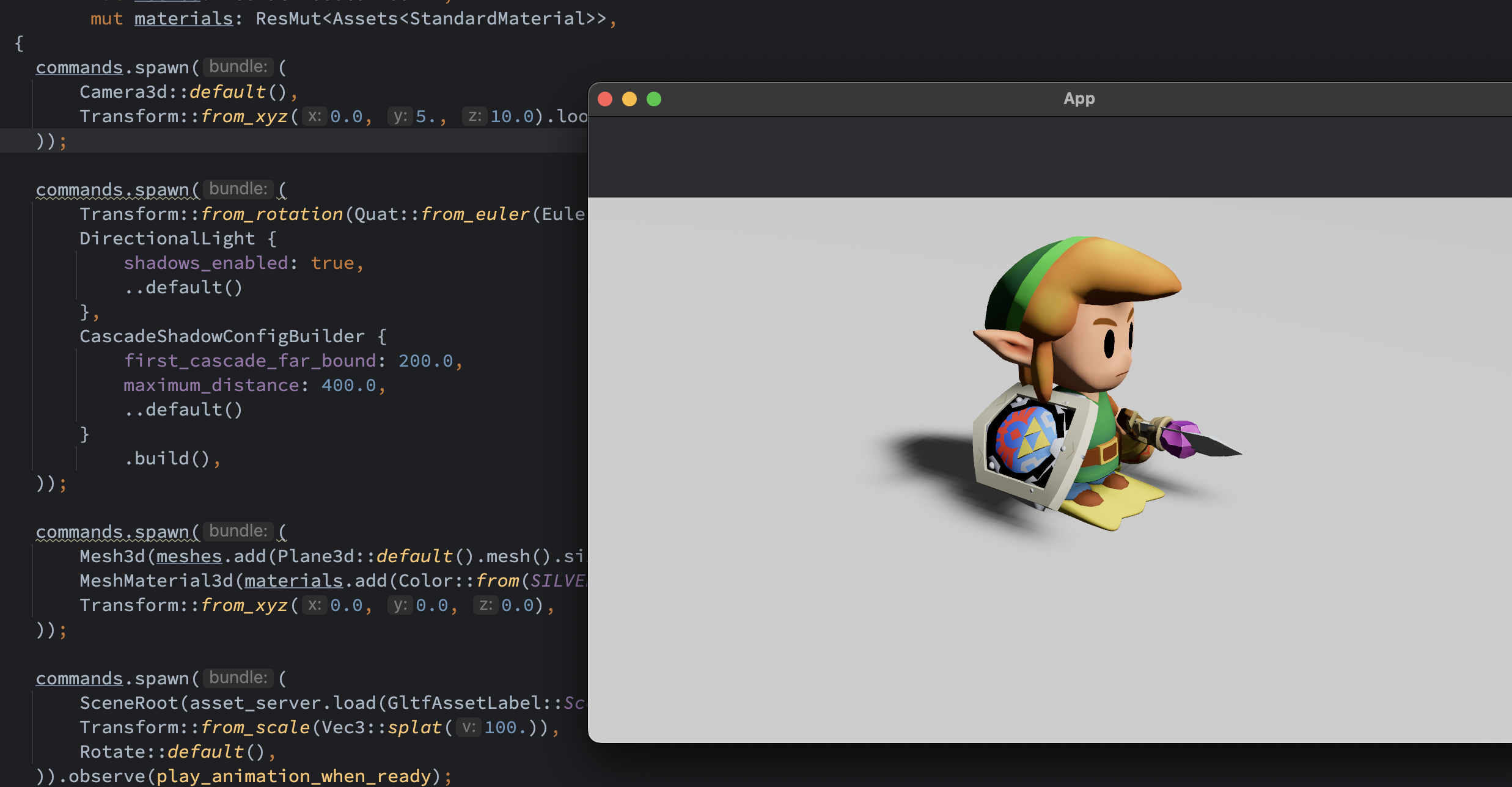Click the StandardMaterial type in parameter list
Viewport: 1512px width, 787px height.
pyautogui.click(x=497, y=18)
